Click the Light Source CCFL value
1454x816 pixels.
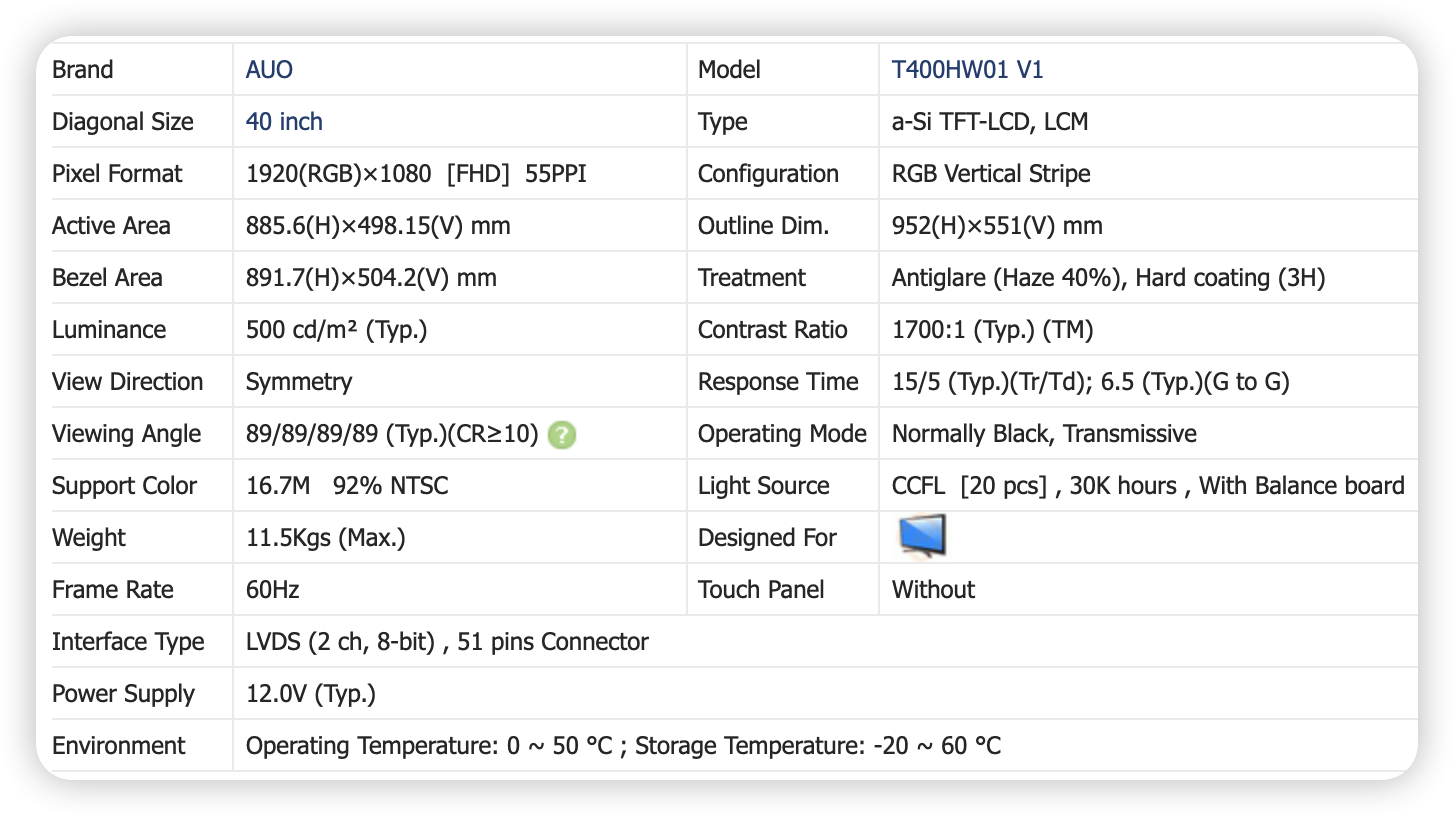[1147, 486]
